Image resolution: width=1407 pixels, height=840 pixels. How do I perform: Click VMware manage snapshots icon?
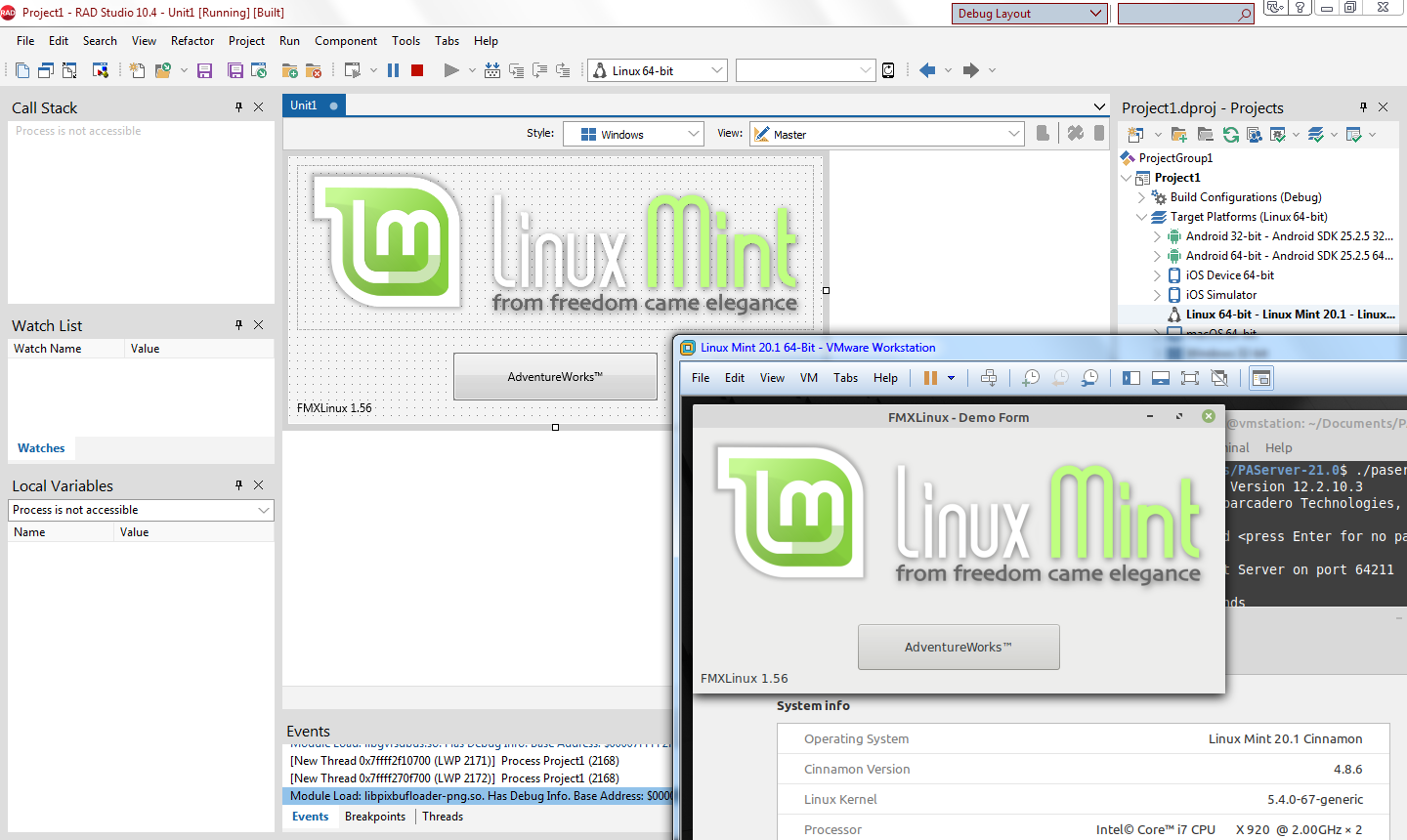tap(1089, 378)
